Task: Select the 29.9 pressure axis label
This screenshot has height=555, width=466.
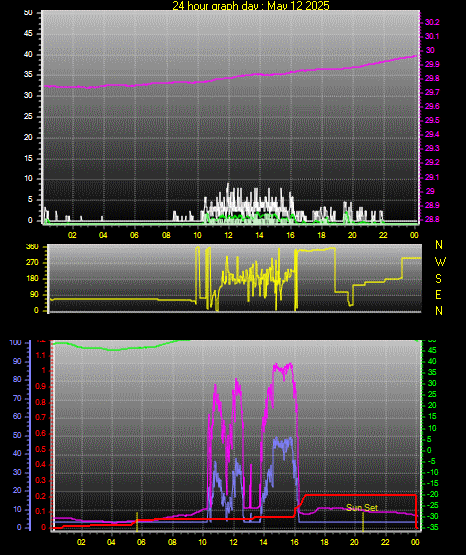Action: (x=432, y=64)
